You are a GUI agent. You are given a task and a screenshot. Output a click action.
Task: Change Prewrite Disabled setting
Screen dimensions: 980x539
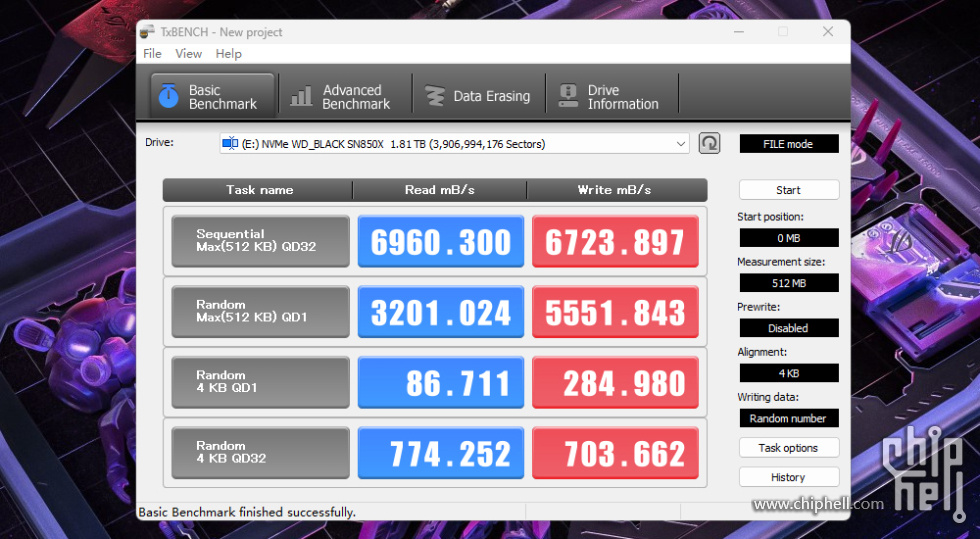coord(789,328)
